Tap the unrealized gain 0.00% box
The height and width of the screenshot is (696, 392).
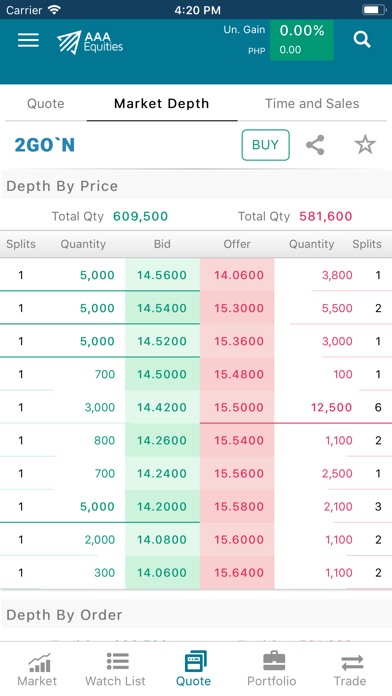coord(302,40)
